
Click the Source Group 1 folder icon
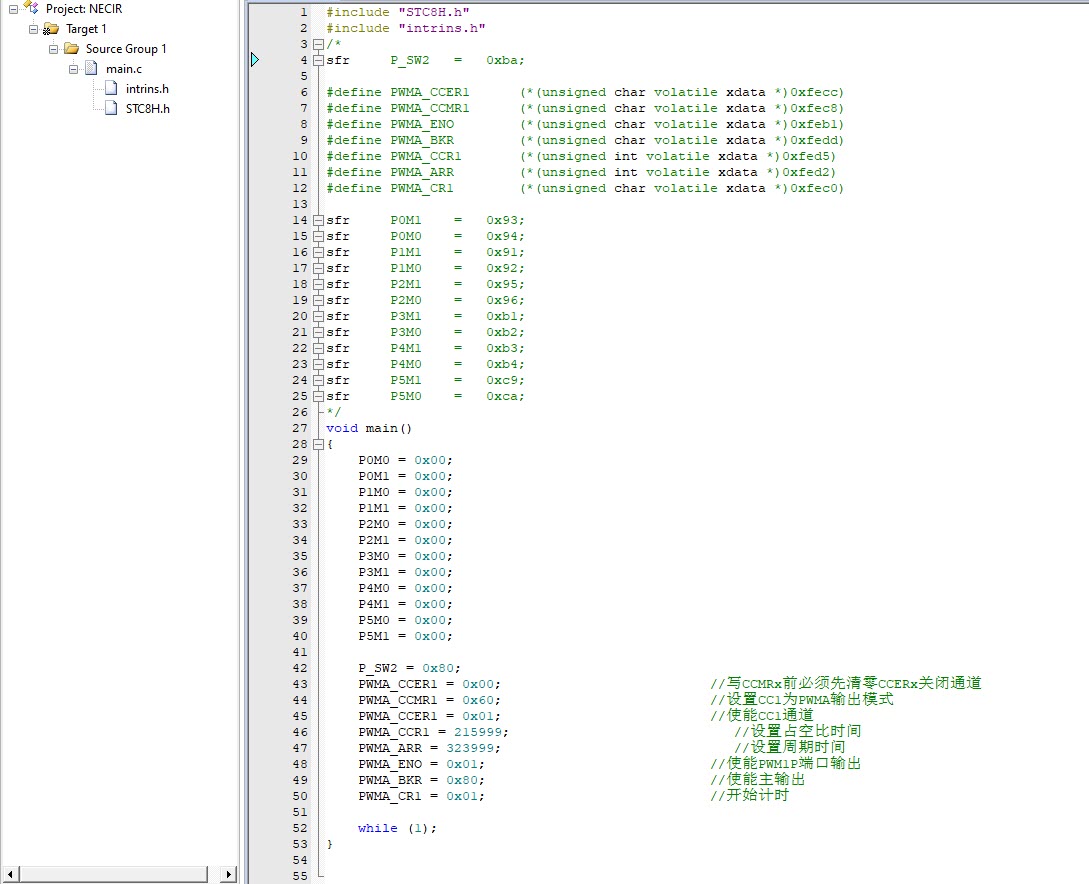point(71,48)
